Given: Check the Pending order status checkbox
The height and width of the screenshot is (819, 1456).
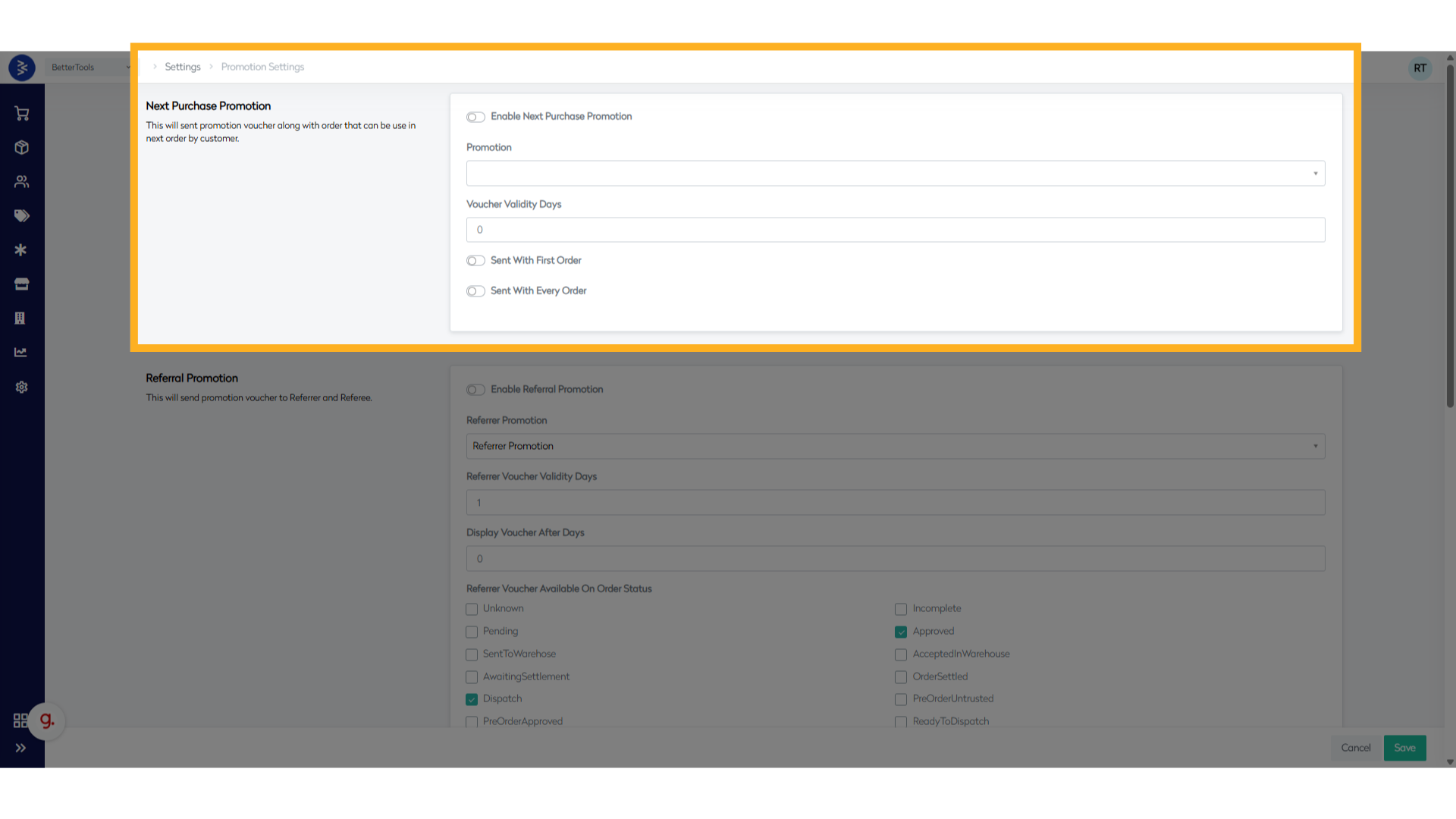Looking at the screenshot, I should point(472,632).
